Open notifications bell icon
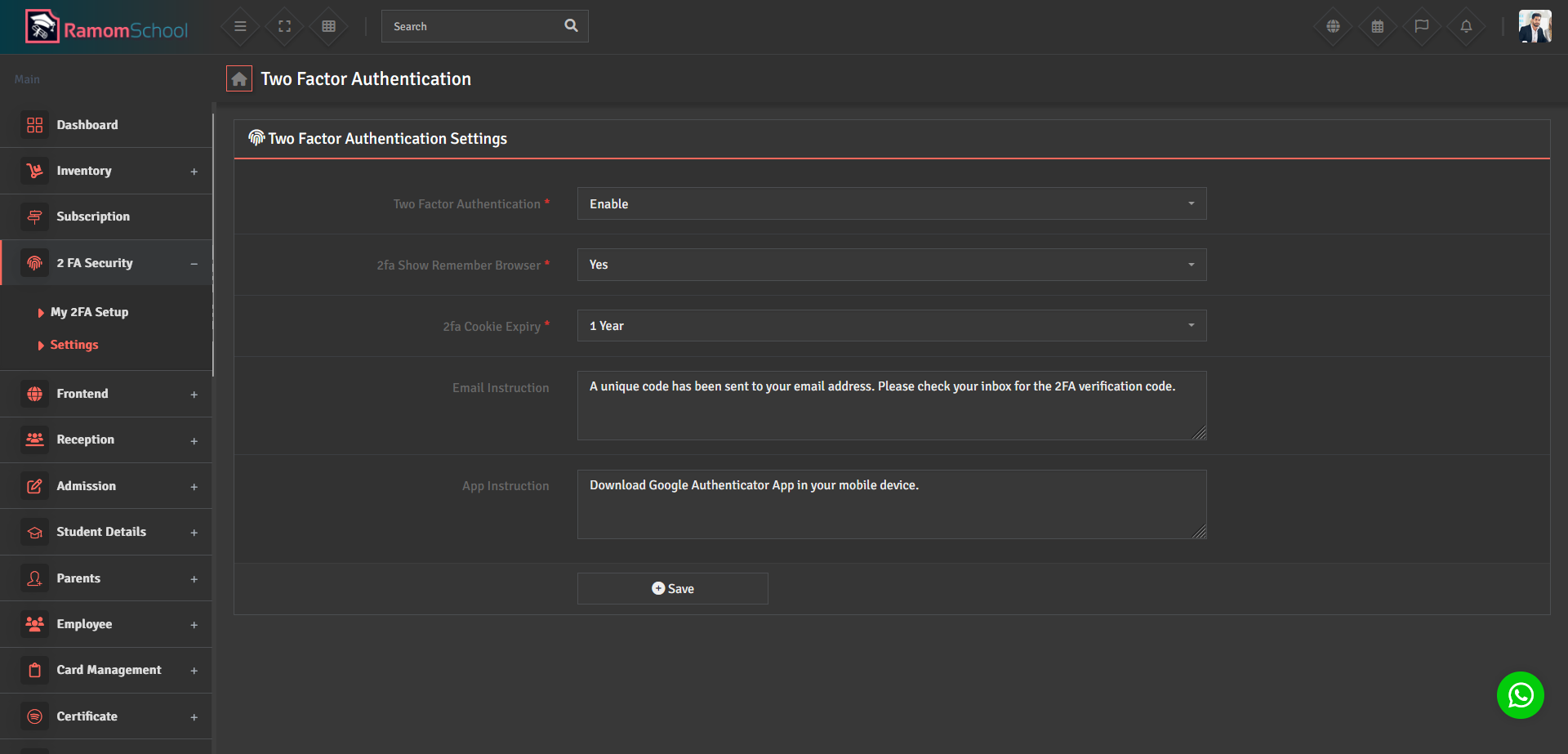Screen dimensions: 1568x754 click(x=1466, y=26)
